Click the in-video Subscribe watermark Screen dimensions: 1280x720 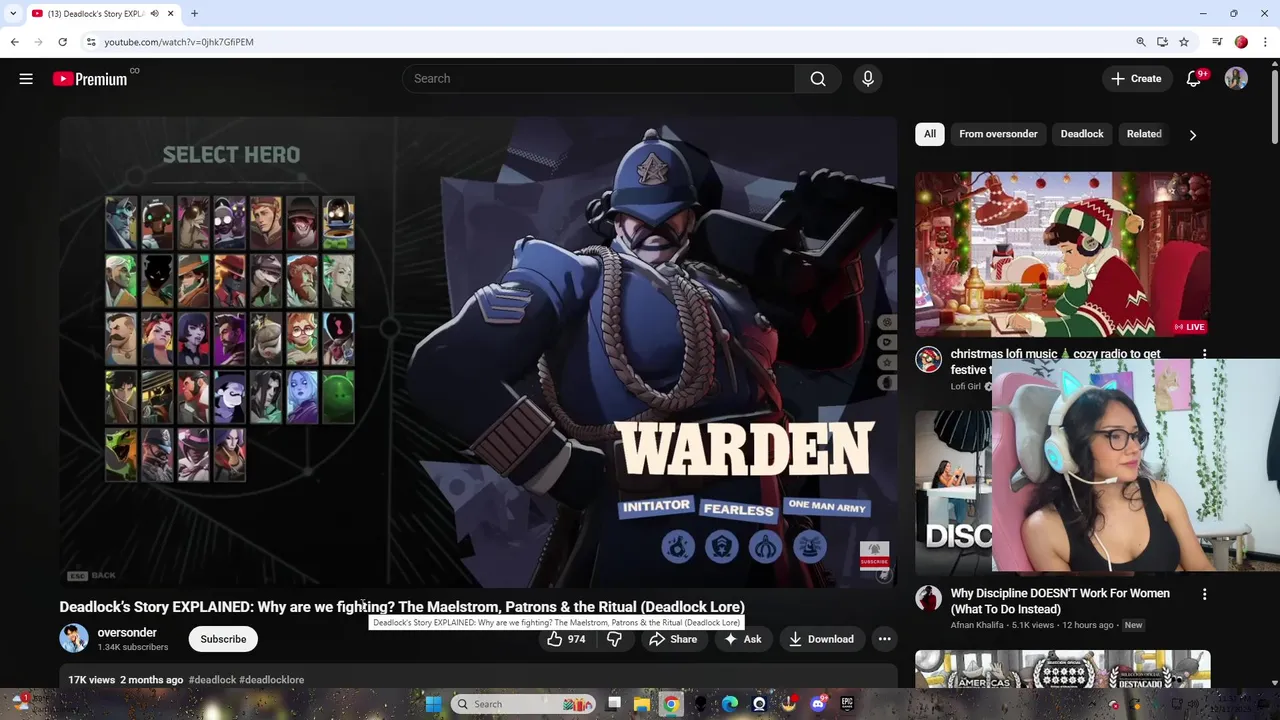pyautogui.click(x=874, y=554)
